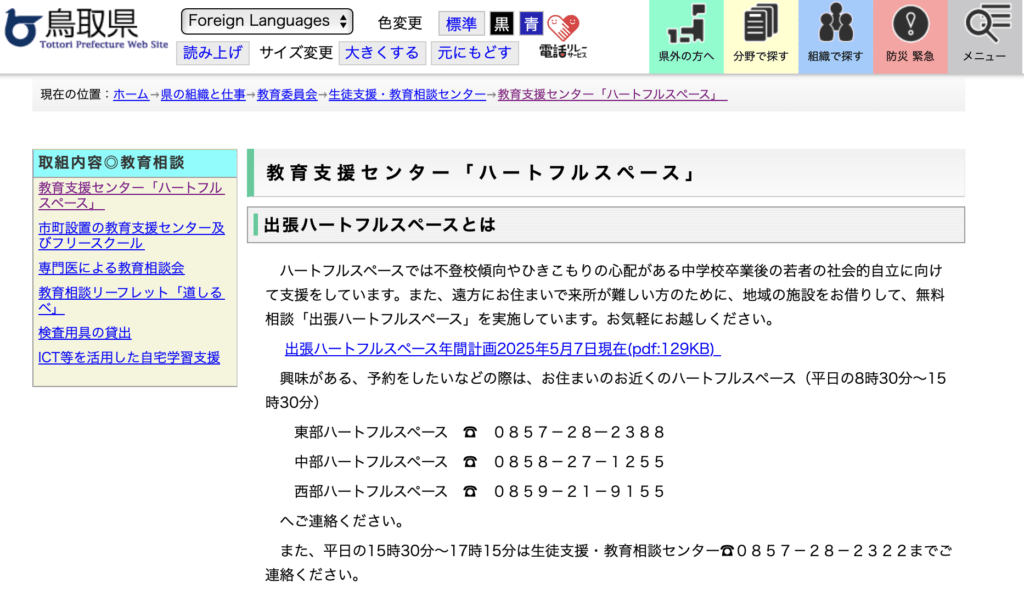Select the 標準 color scheme
This screenshot has width=1024, height=605.
click(461, 23)
